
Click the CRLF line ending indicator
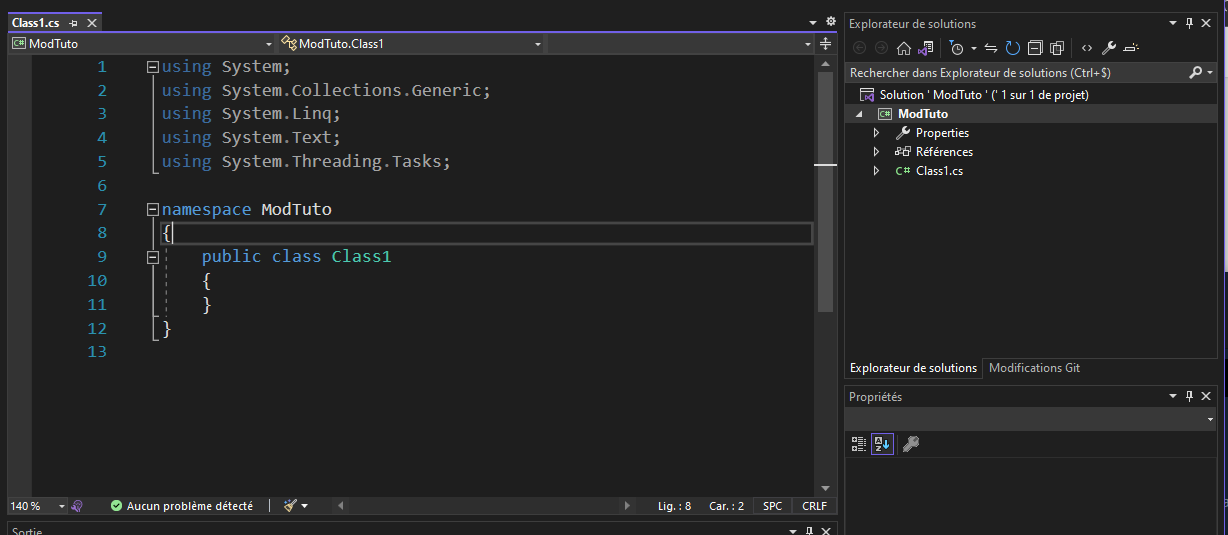point(814,506)
